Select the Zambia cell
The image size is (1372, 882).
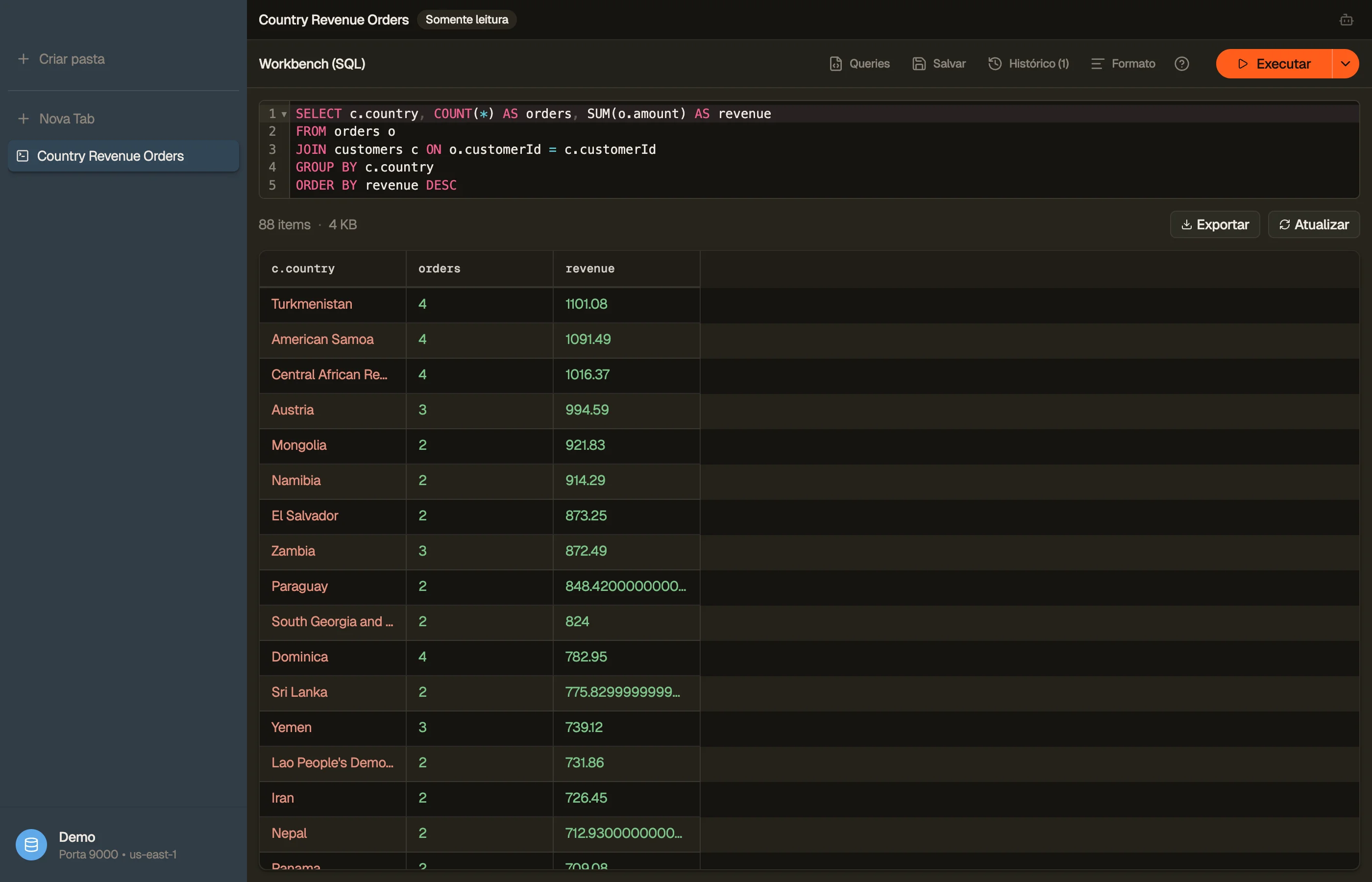tap(333, 551)
